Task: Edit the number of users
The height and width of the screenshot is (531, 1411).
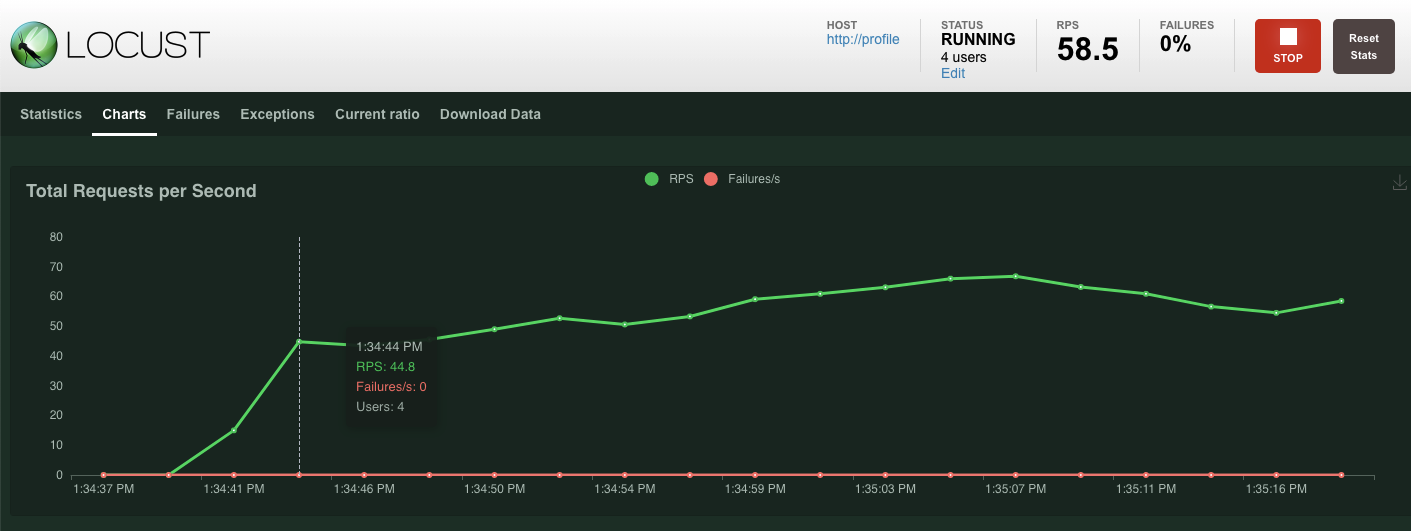Action: tap(952, 73)
